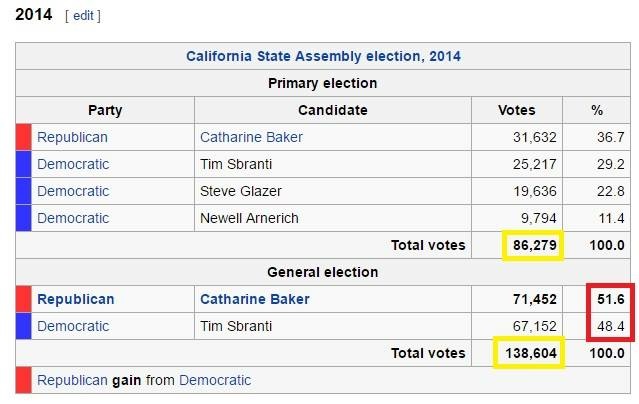Image resolution: width=639 pixels, height=404 pixels.
Task: Click the blue swatch in Newell Arnerich's row
Action: pyautogui.click(x=24, y=218)
